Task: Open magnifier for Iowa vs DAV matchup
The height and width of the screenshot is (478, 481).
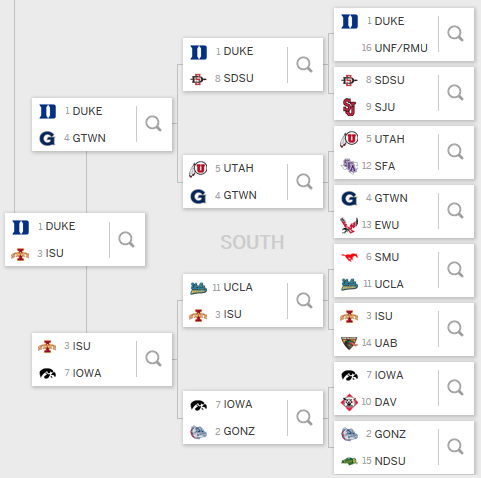Action: 455,388
